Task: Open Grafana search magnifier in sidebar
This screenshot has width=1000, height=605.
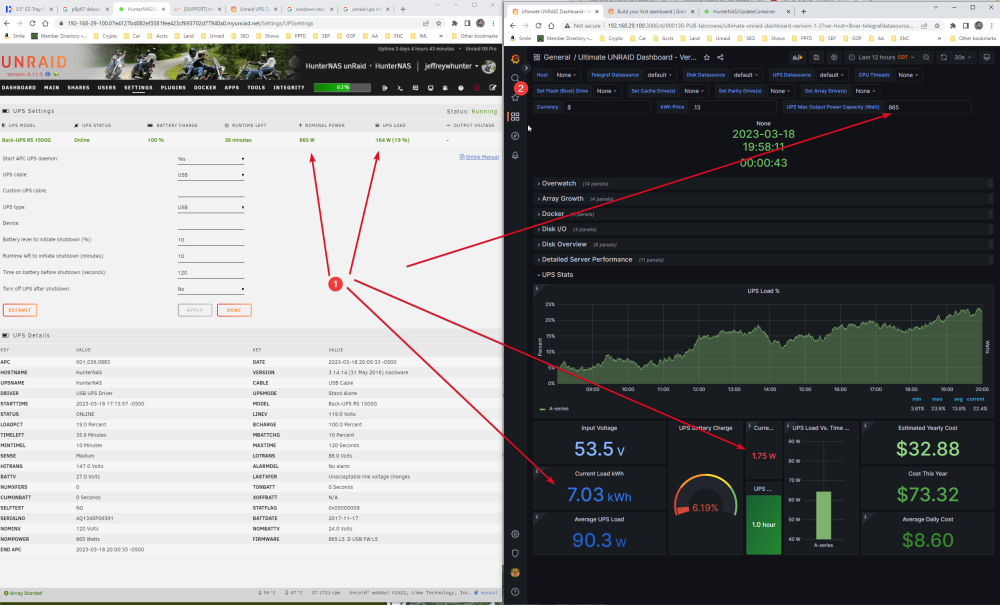Action: click(x=515, y=78)
